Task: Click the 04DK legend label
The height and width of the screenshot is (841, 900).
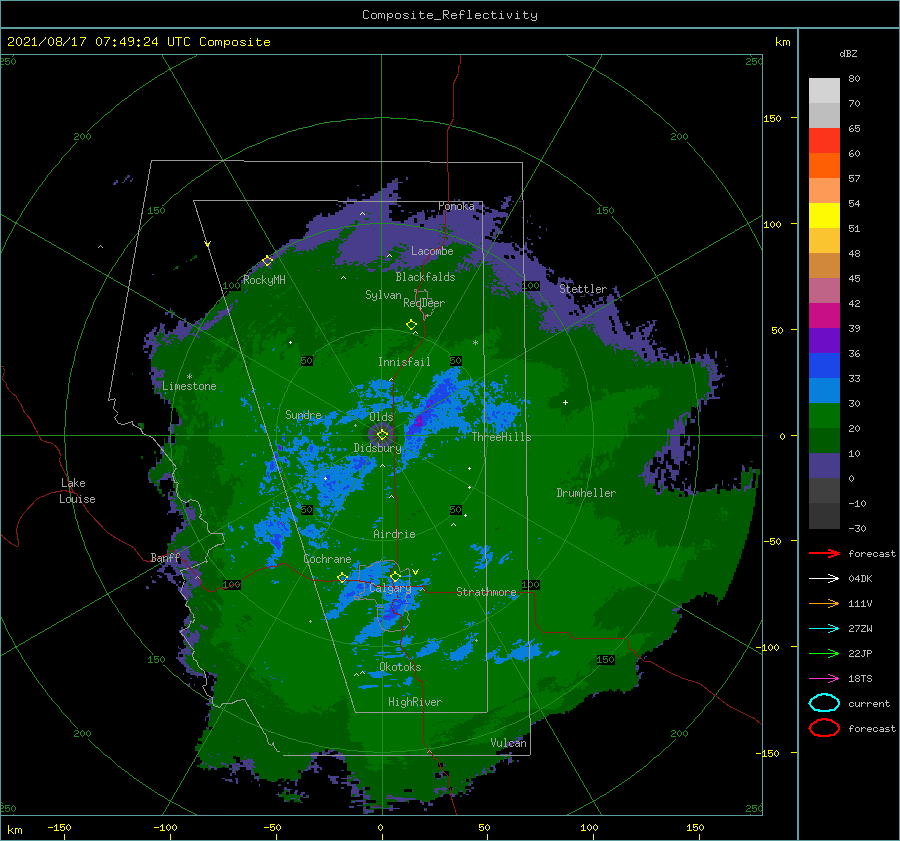Action: click(x=860, y=579)
